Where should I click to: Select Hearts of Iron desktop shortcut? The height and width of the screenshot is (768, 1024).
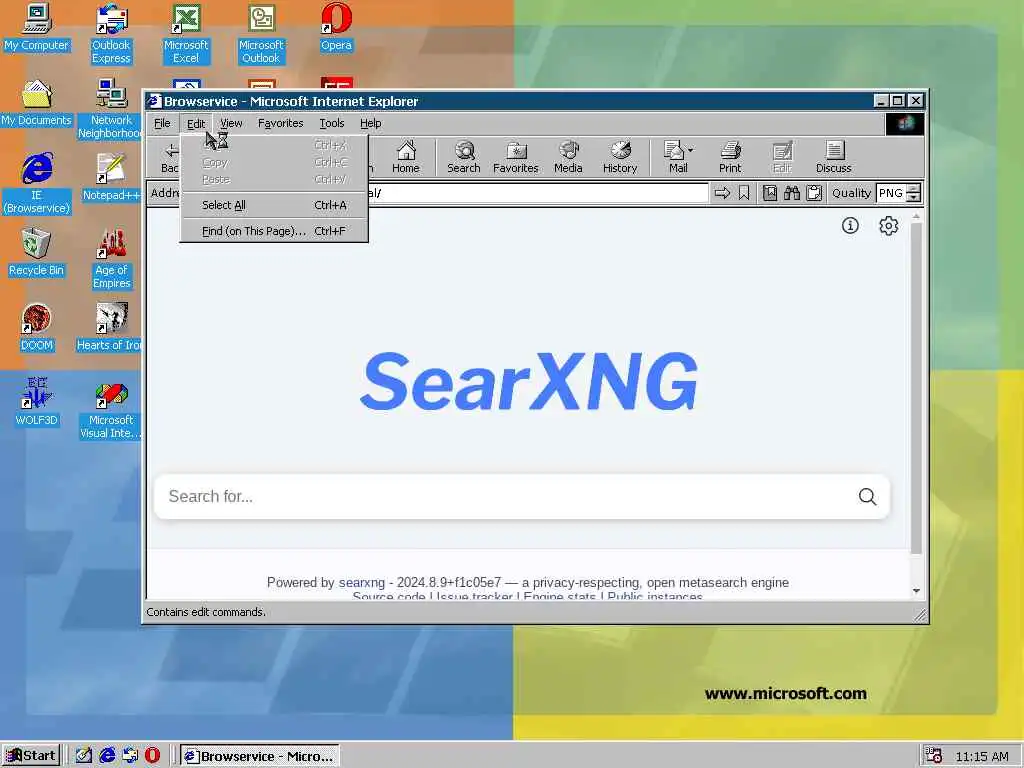tap(110, 328)
